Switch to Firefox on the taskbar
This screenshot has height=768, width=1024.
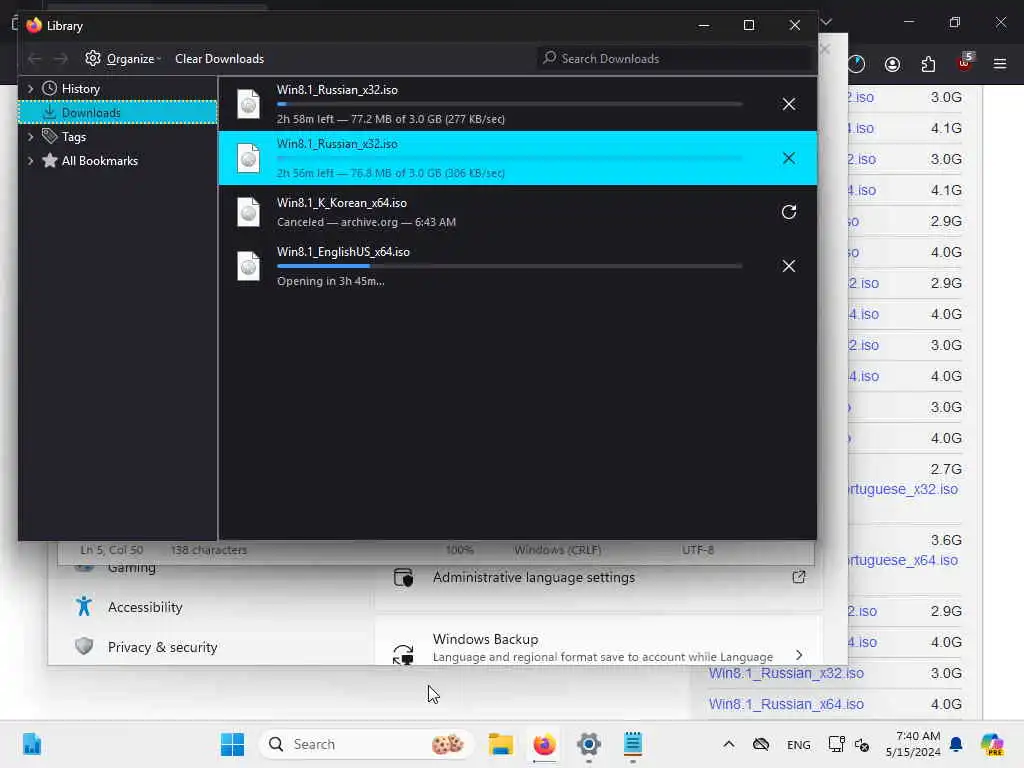(544, 744)
